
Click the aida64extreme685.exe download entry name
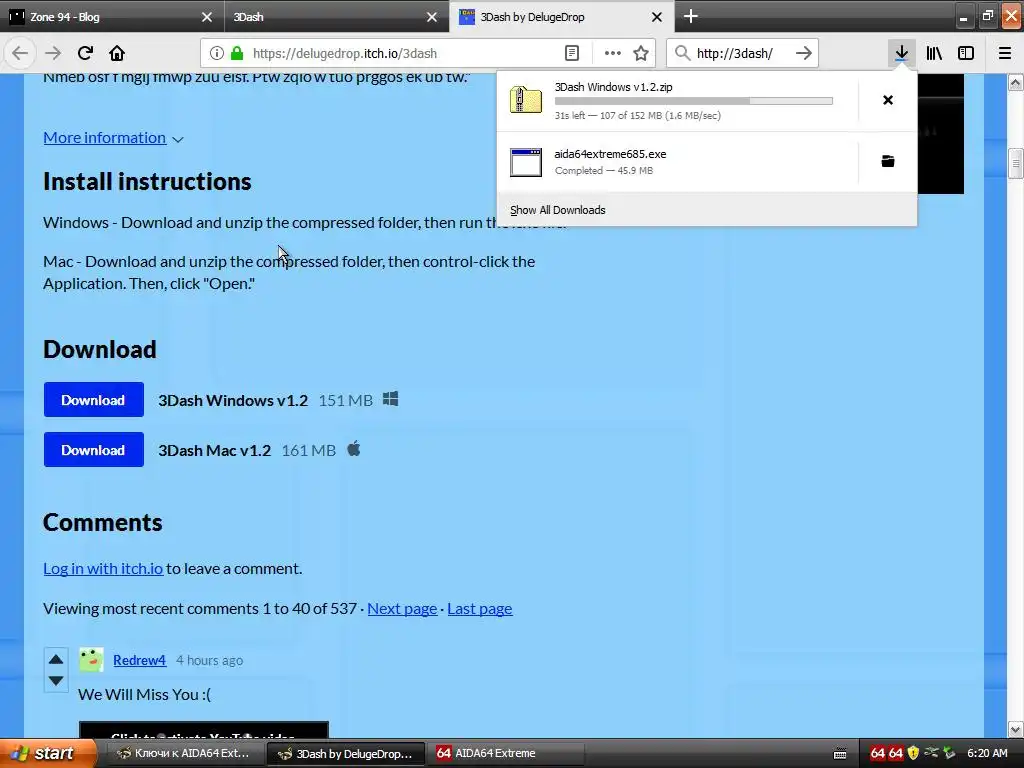pos(610,154)
